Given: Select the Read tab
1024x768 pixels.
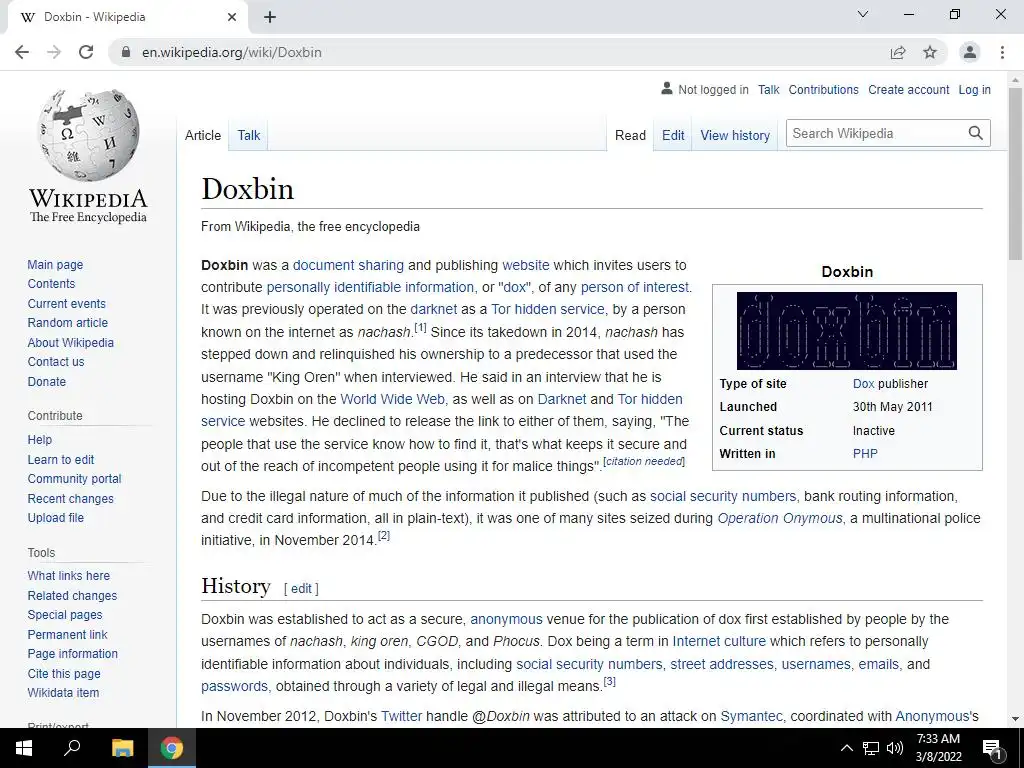Looking at the screenshot, I should point(630,135).
